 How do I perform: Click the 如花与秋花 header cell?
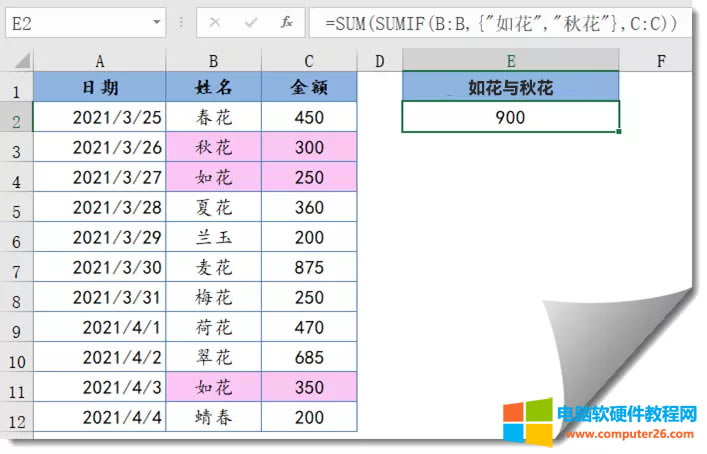(510, 88)
